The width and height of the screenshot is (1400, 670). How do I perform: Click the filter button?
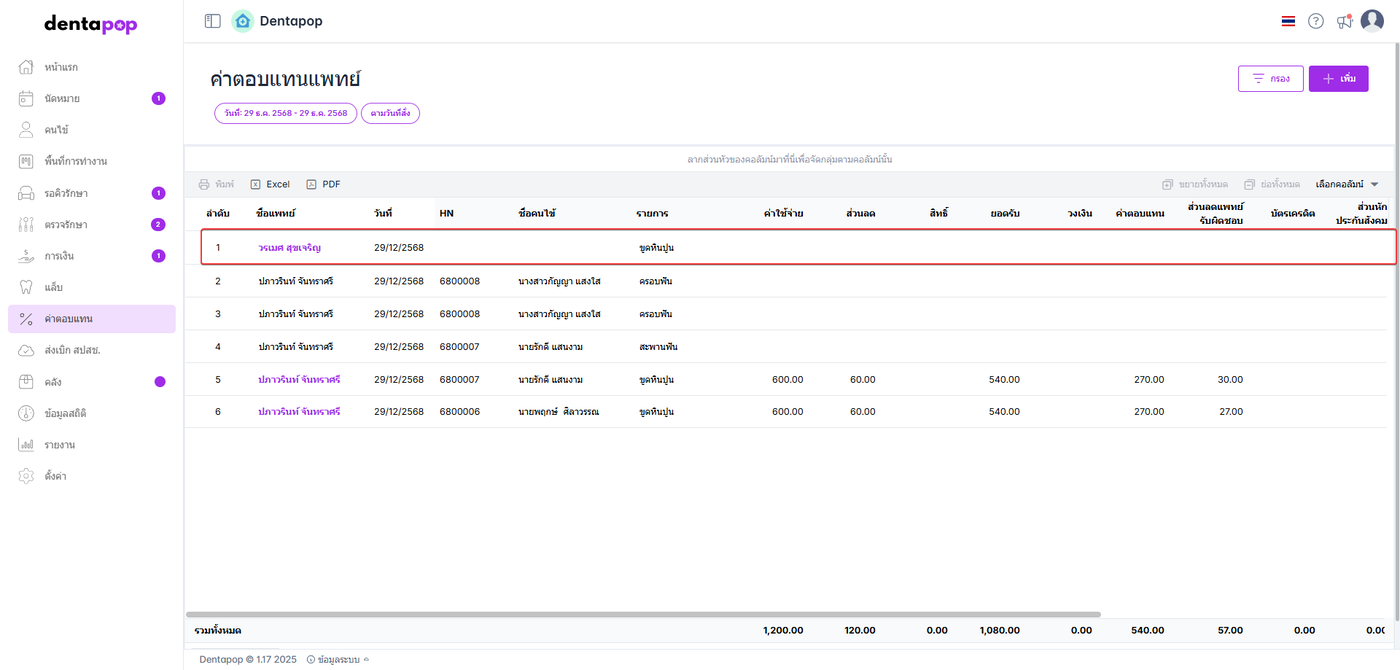point(1270,78)
